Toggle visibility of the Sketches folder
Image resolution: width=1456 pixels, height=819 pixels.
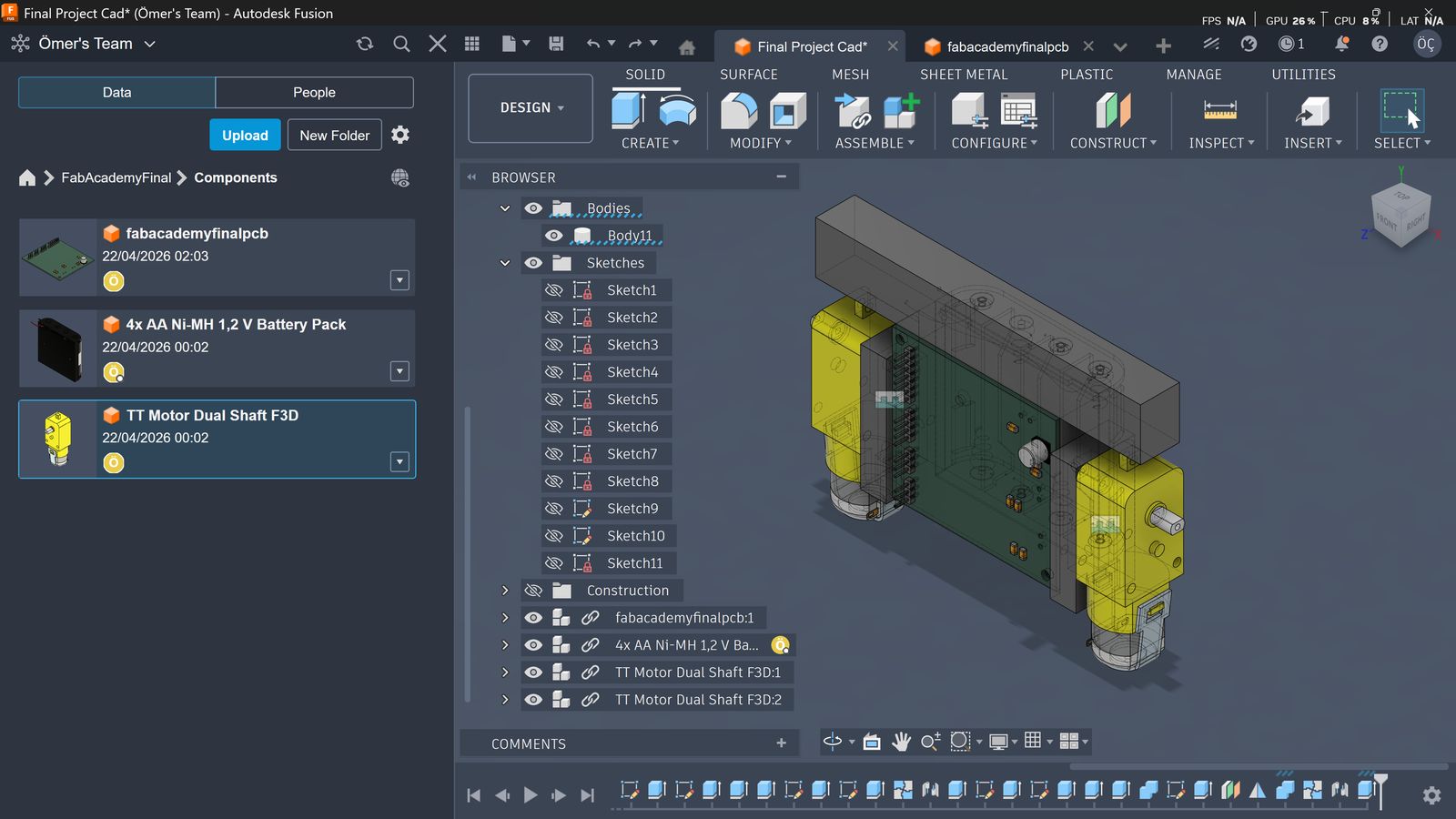coord(533,263)
